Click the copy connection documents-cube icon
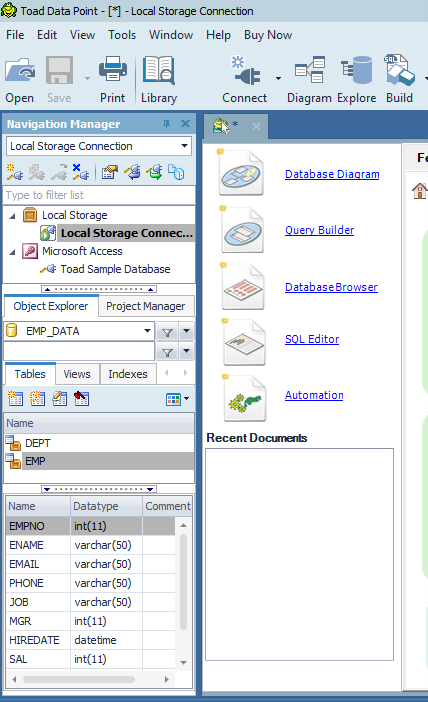The height and width of the screenshot is (702, 428). click(176, 172)
